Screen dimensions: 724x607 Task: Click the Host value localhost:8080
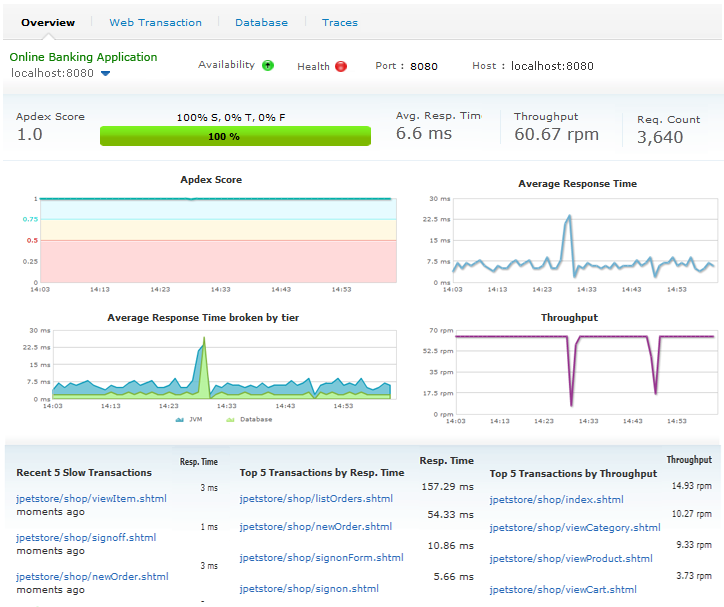pyautogui.click(x=552, y=66)
